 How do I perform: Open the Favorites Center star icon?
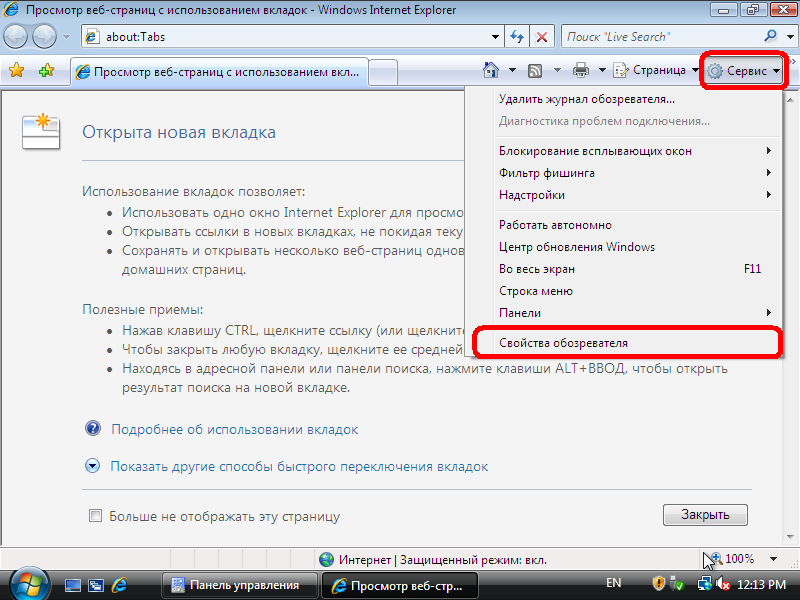pyautogui.click(x=16, y=70)
